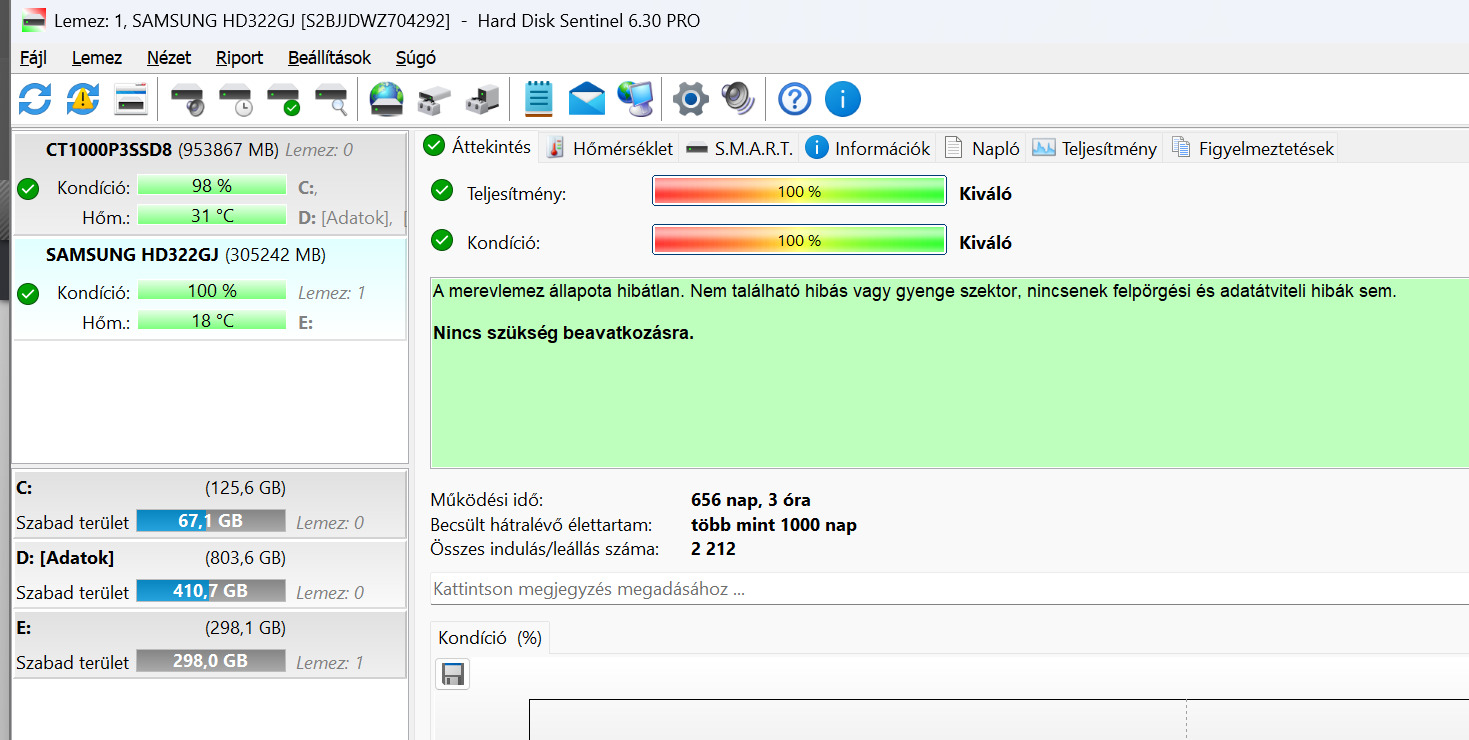Screen dimensions: 1469x740
Task: Click the 'Működési idő:' label
Action: [487, 500]
